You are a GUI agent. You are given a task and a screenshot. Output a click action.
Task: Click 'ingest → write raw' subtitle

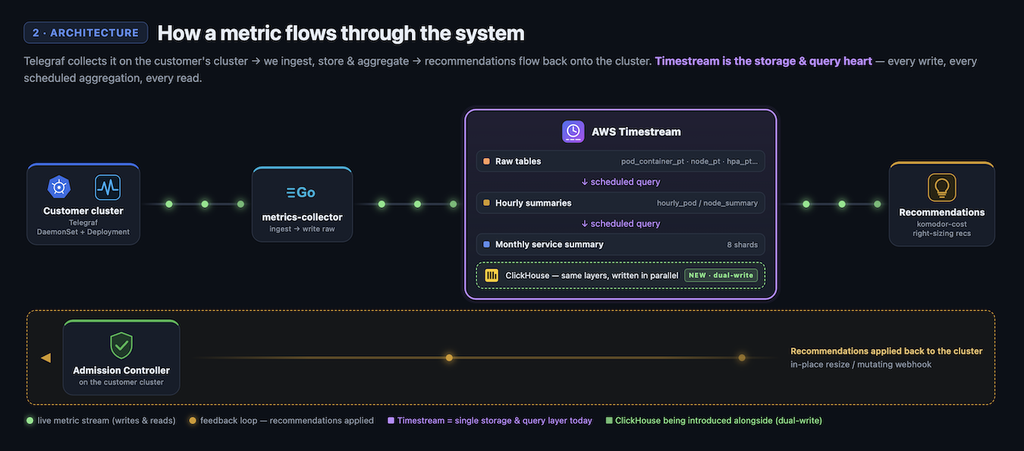pos(301,229)
